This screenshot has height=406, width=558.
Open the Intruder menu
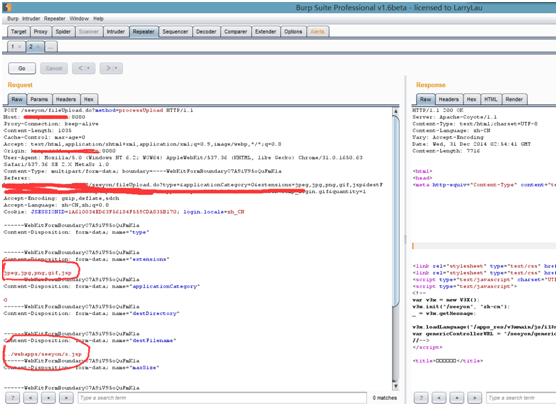[31, 19]
